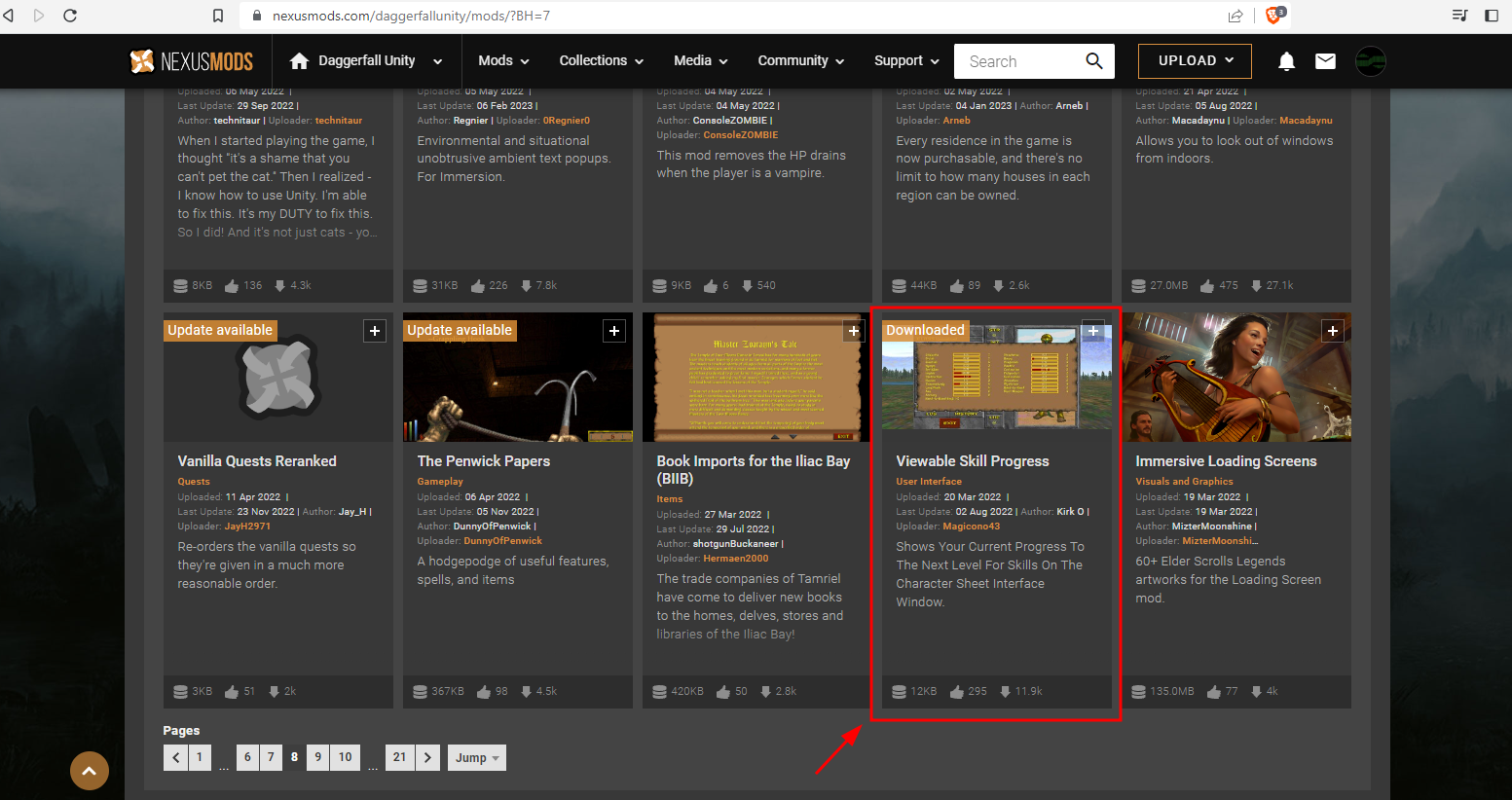The height and width of the screenshot is (800, 1512).
Task: Open the Viewable Skill Progress mod title
Action: coord(973,461)
